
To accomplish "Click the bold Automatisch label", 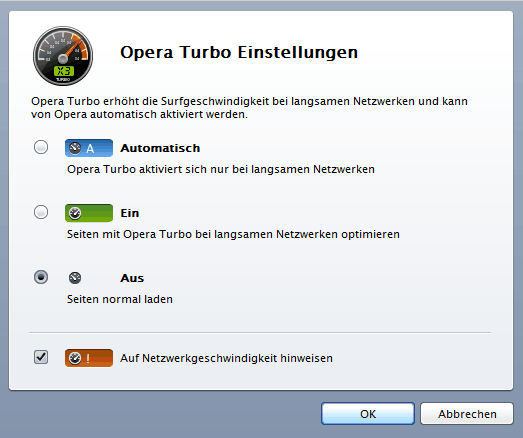I will click(160, 148).
